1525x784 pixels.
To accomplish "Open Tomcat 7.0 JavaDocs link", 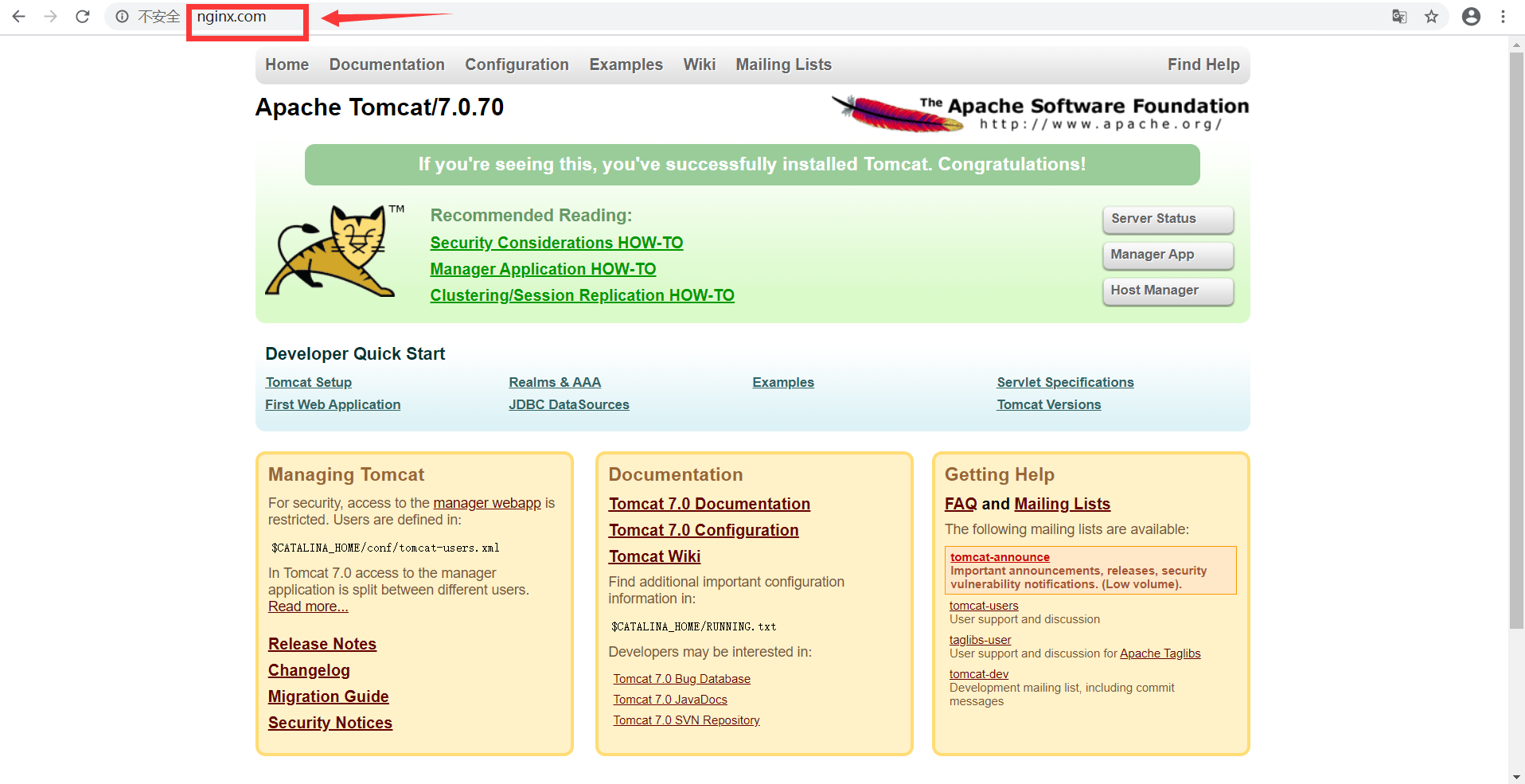I will pos(670,700).
